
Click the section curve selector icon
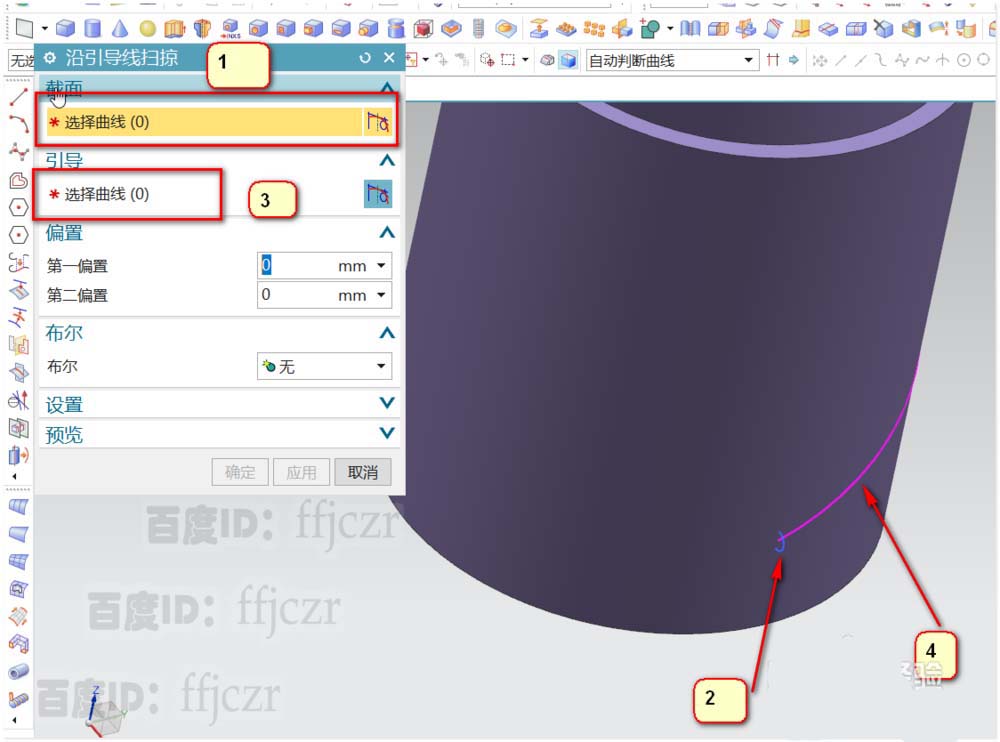tap(378, 122)
